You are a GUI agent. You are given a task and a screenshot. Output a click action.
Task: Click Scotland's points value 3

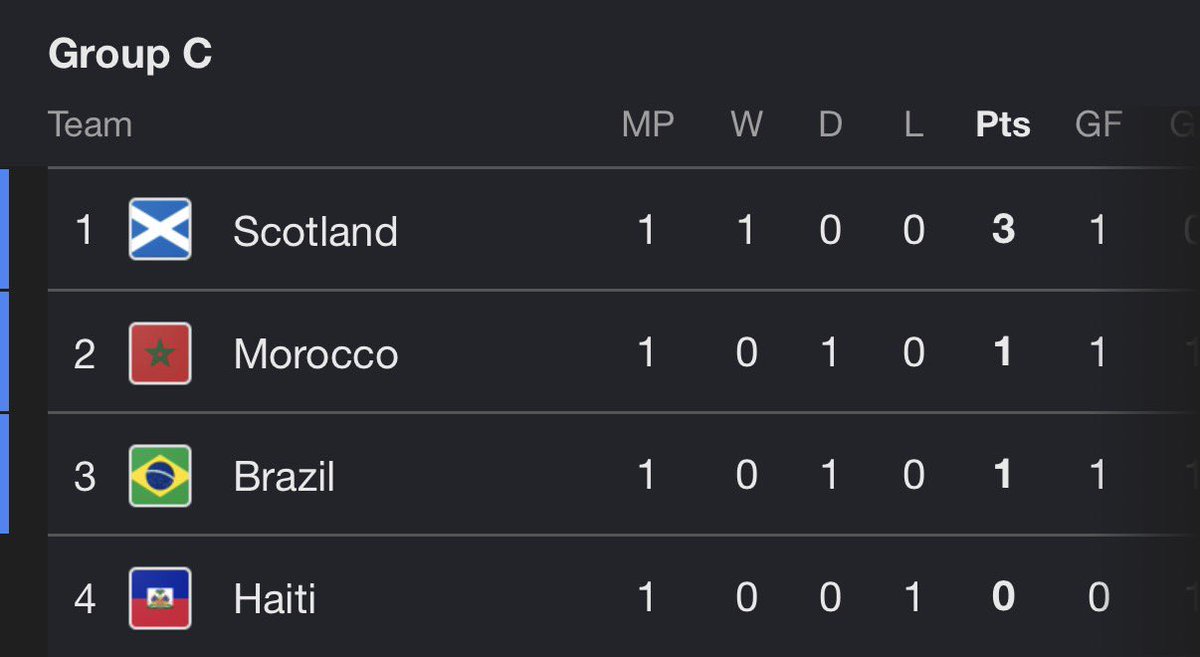pos(1003,231)
